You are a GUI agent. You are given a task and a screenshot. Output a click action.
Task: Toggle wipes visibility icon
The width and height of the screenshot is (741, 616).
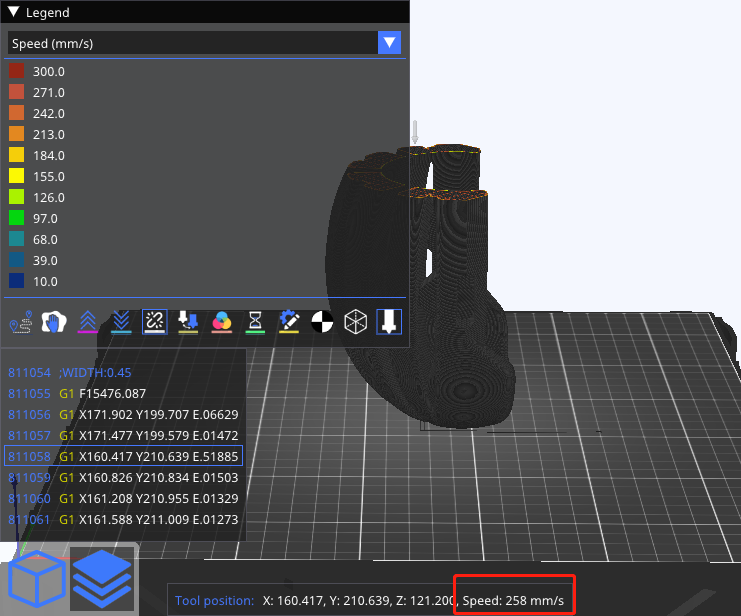pos(53,321)
